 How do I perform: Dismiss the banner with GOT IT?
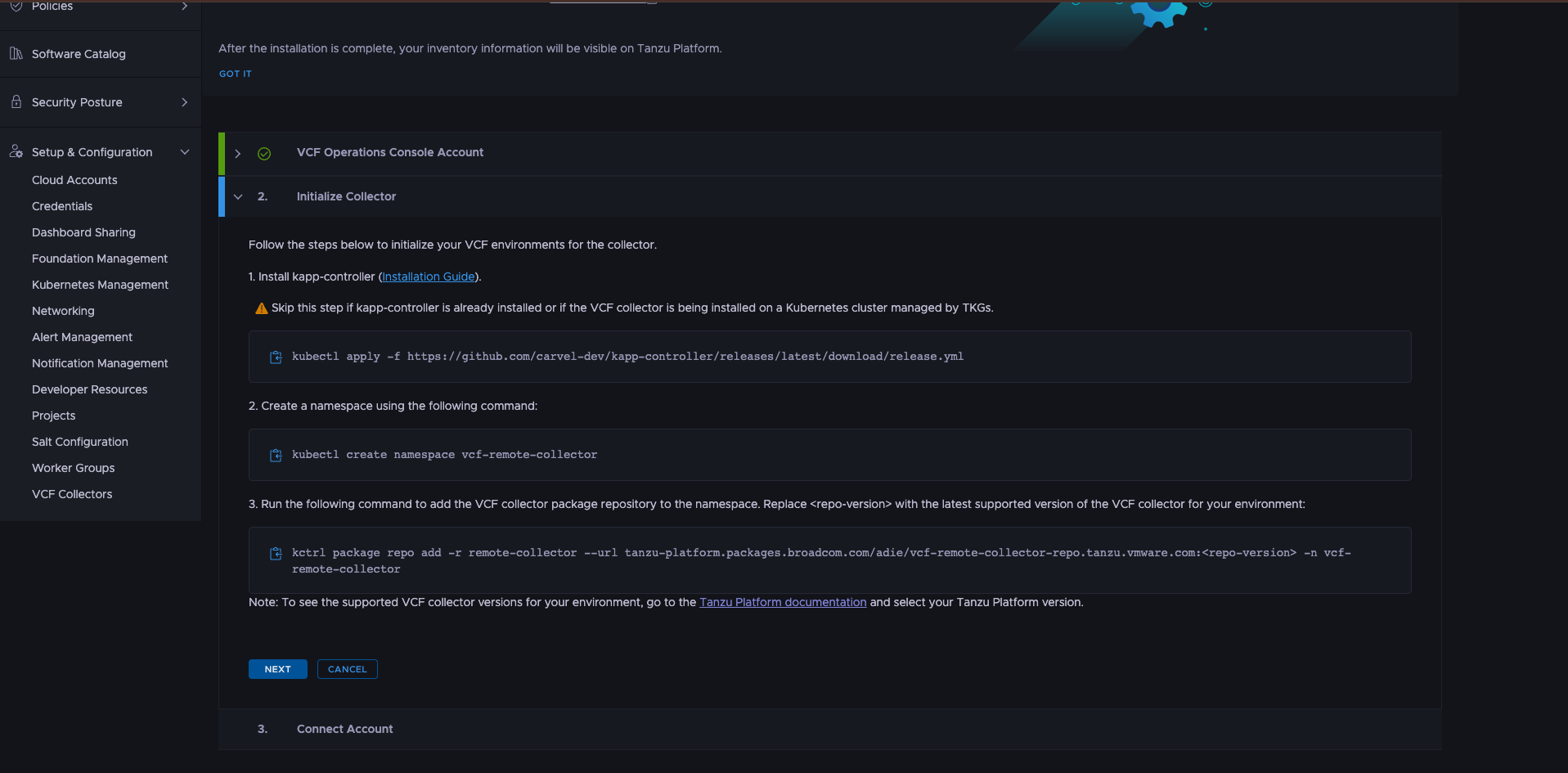click(x=236, y=74)
